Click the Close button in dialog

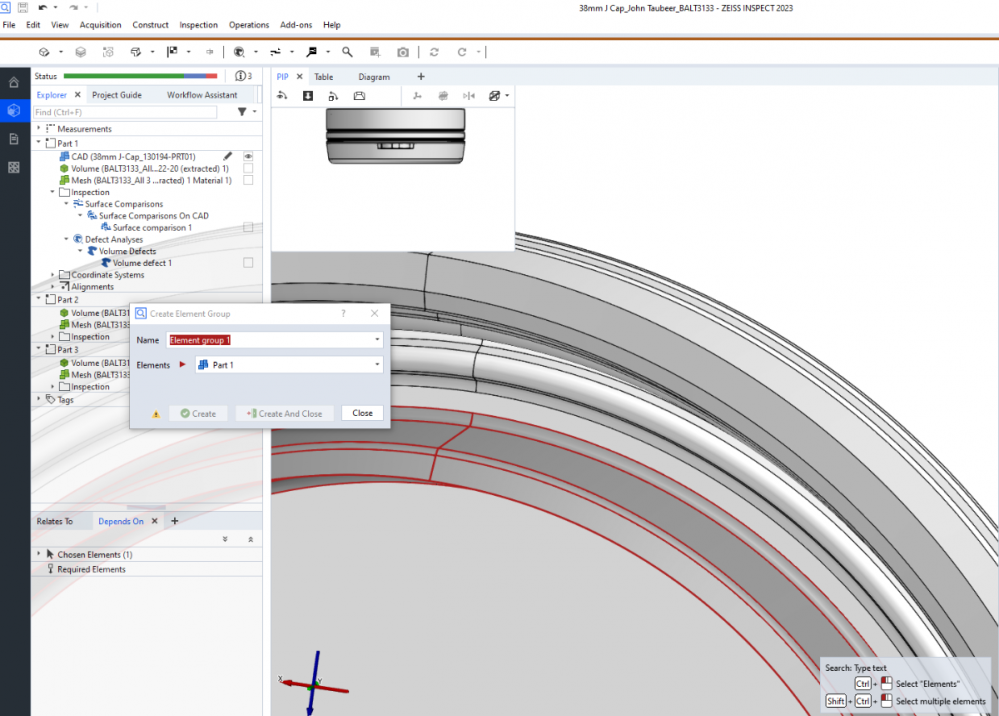click(362, 413)
